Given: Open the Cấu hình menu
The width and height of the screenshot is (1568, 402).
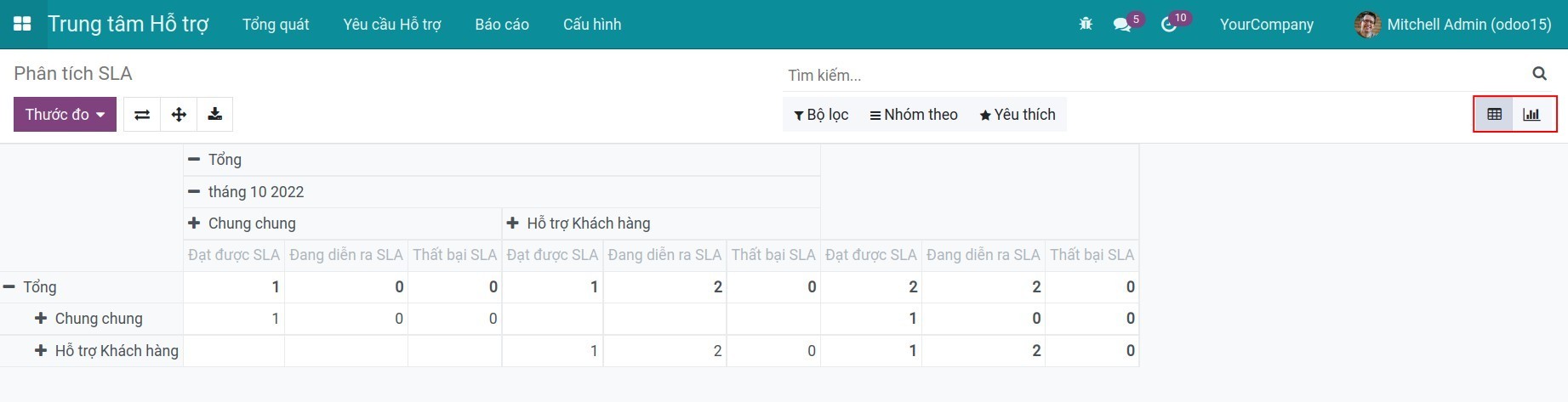Looking at the screenshot, I should [x=592, y=25].
